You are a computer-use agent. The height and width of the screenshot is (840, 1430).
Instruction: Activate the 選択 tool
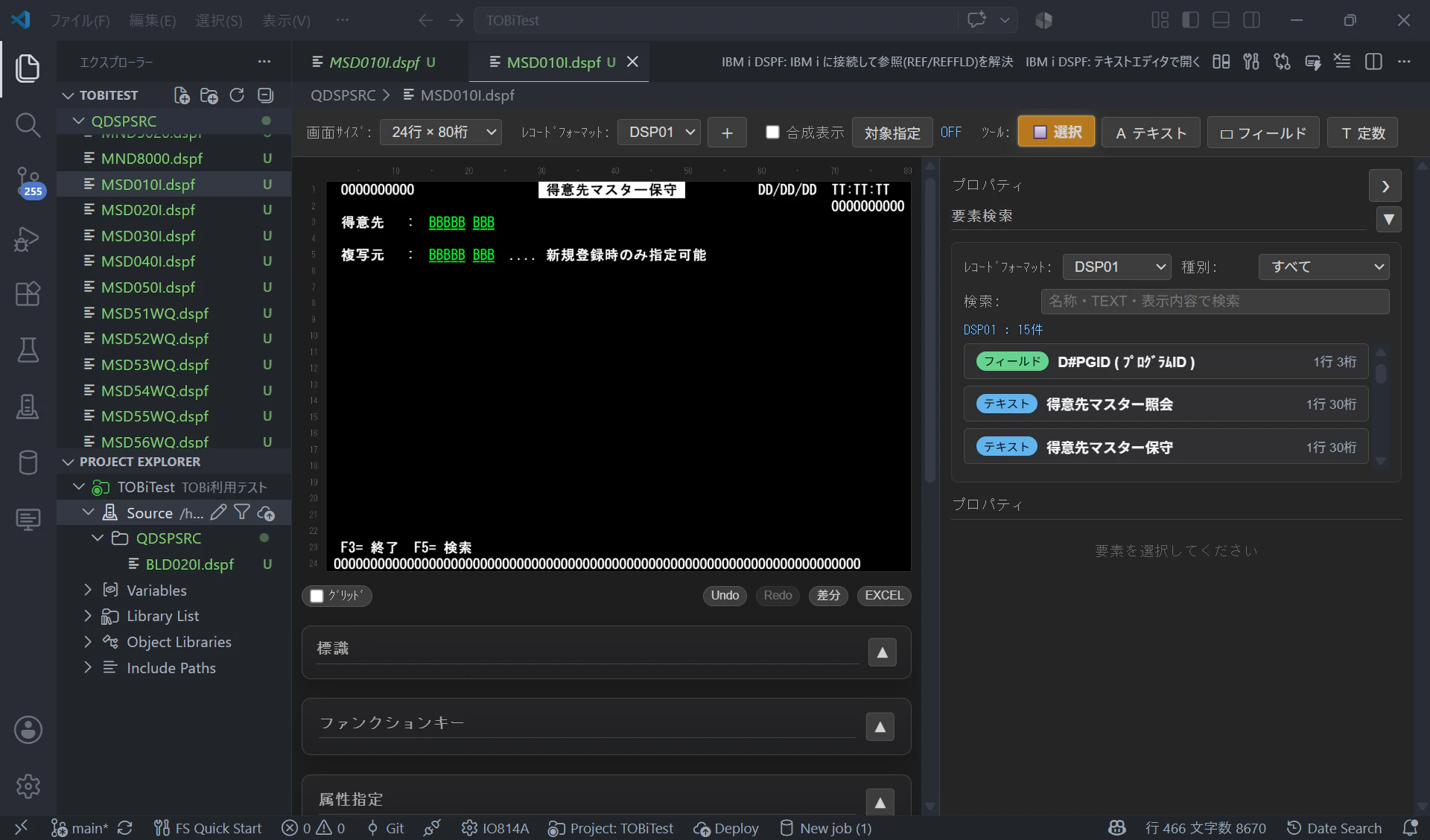coord(1056,132)
